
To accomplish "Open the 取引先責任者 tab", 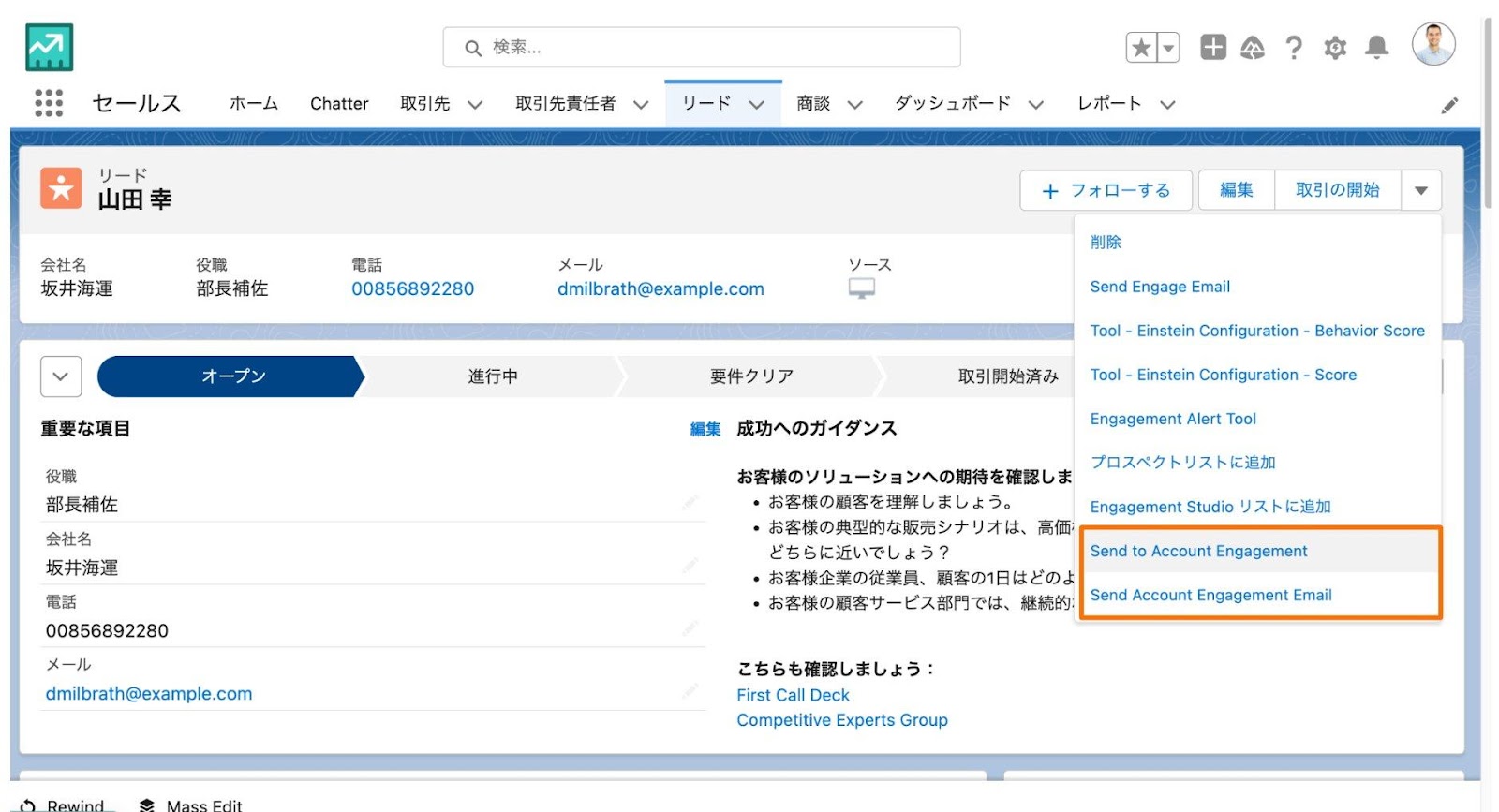I will pyautogui.click(x=566, y=103).
